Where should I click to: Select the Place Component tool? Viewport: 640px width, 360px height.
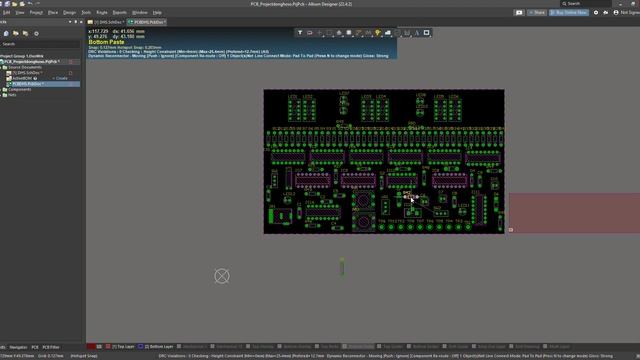(349, 33)
